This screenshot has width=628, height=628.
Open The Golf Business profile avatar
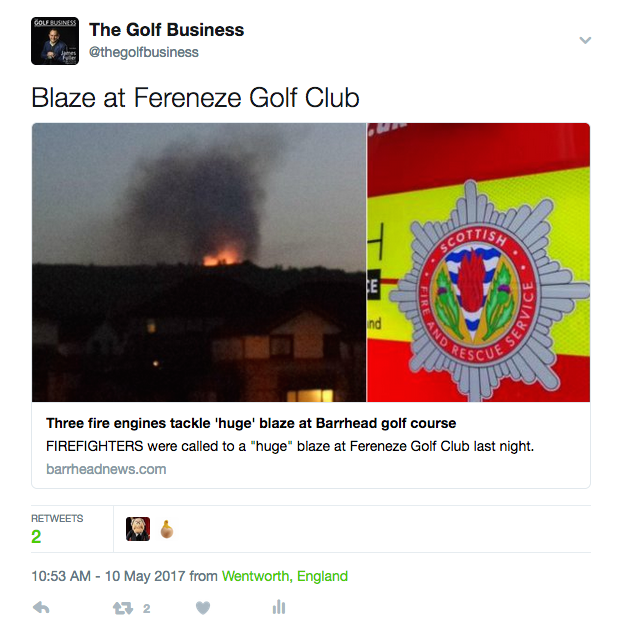tap(55, 41)
